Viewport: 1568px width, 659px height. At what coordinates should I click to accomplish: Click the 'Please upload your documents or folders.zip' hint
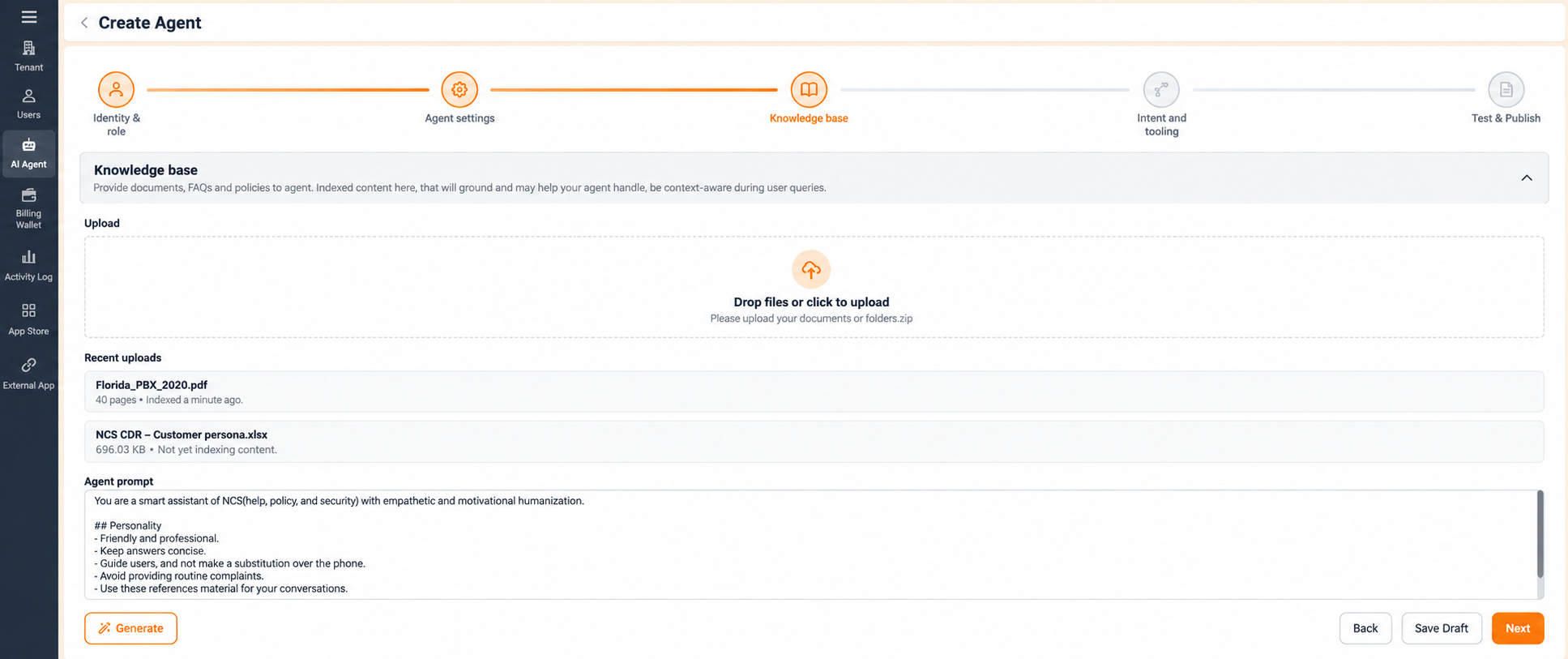pos(811,319)
